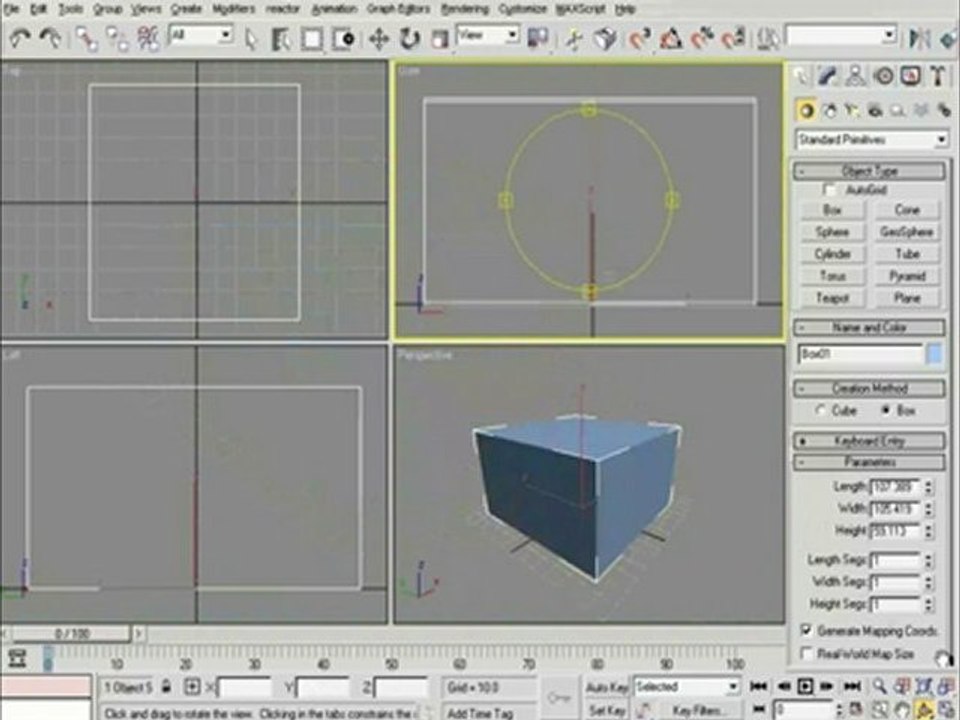This screenshot has height=720, width=960.
Task: Toggle the Angle Snap icon
Action: click(x=671, y=39)
